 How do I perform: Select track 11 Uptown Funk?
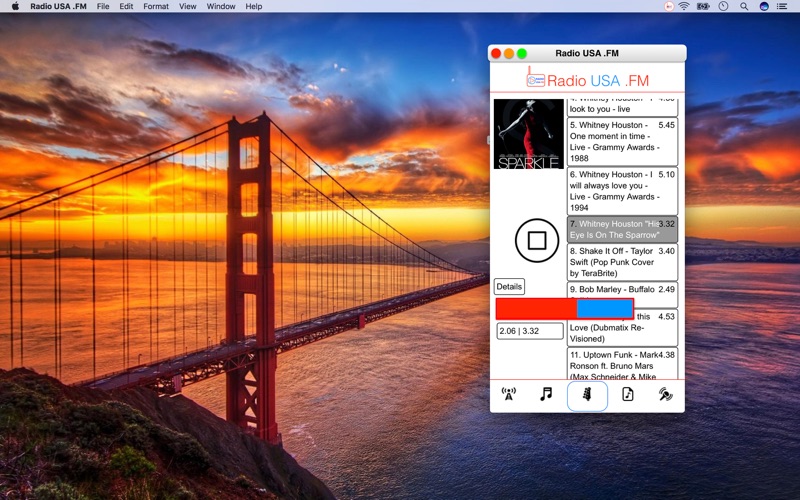pyautogui.click(x=622, y=364)
